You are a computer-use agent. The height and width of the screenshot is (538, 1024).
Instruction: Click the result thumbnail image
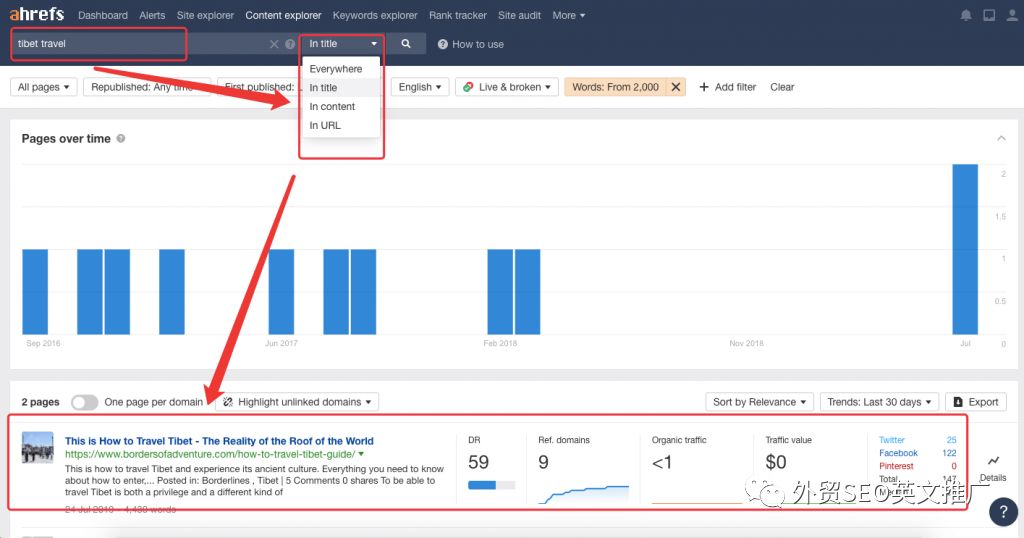point(37,447)
